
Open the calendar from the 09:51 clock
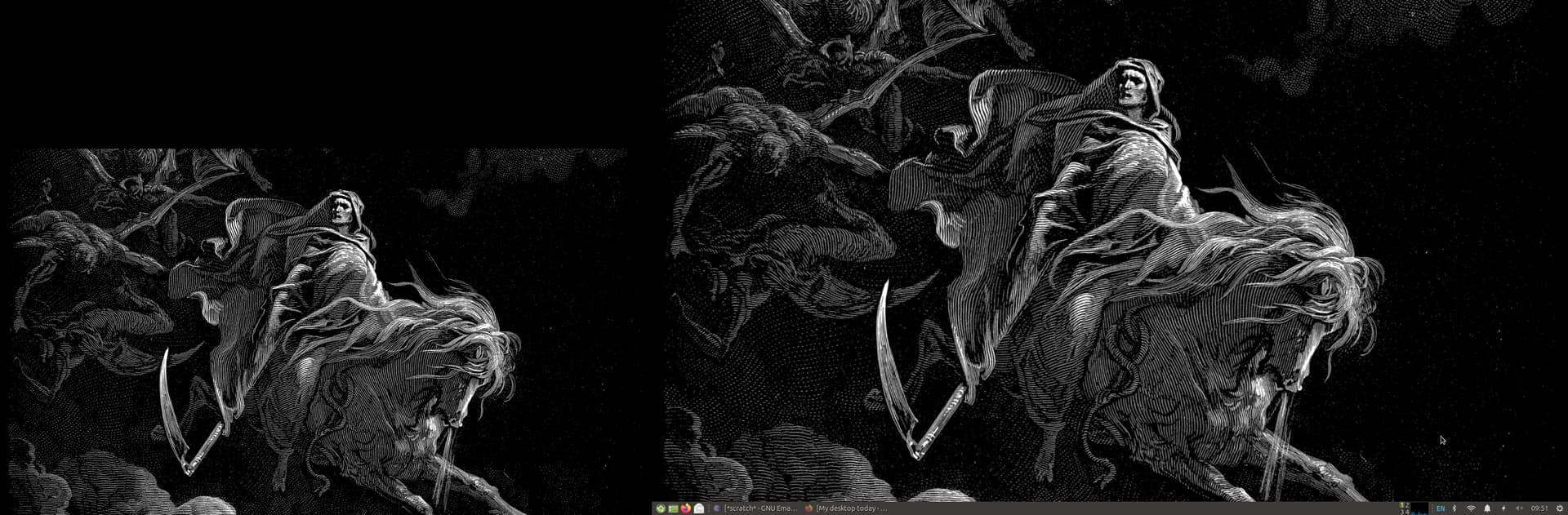(x=1539, y=508)
